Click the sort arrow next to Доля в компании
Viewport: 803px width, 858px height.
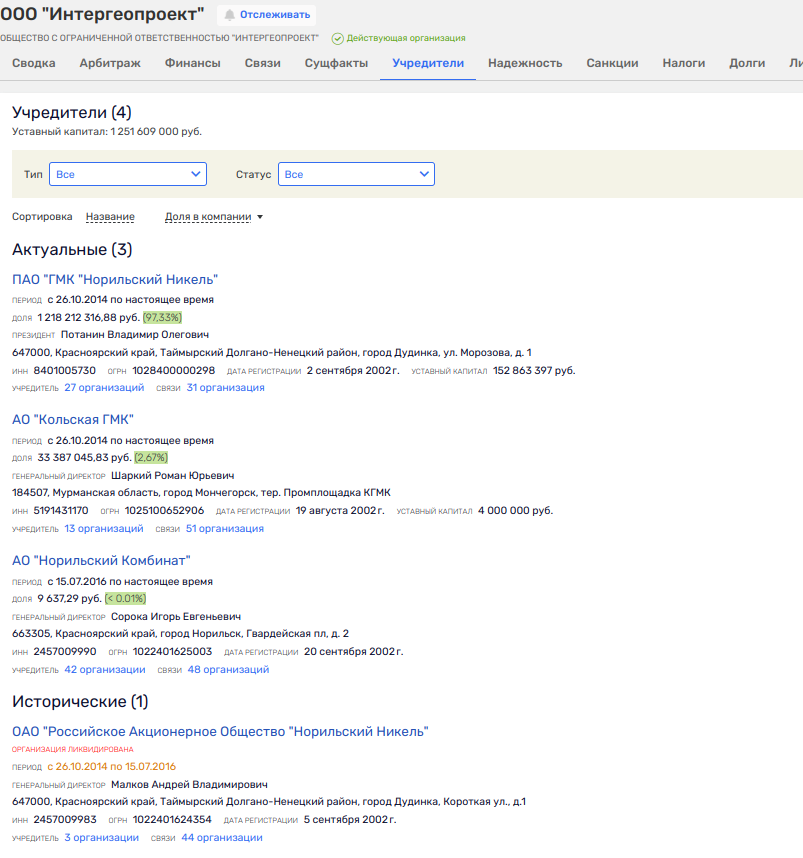[x=260, y=217]
